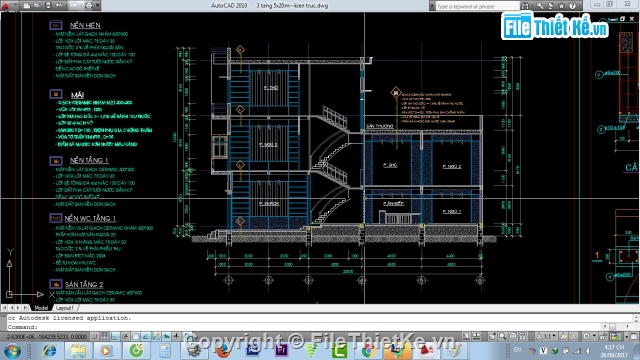Image resolution: width=640 pixels, height=360 pixels.
Task: Open the Calculator from taskbar
Action: (165, 351)
